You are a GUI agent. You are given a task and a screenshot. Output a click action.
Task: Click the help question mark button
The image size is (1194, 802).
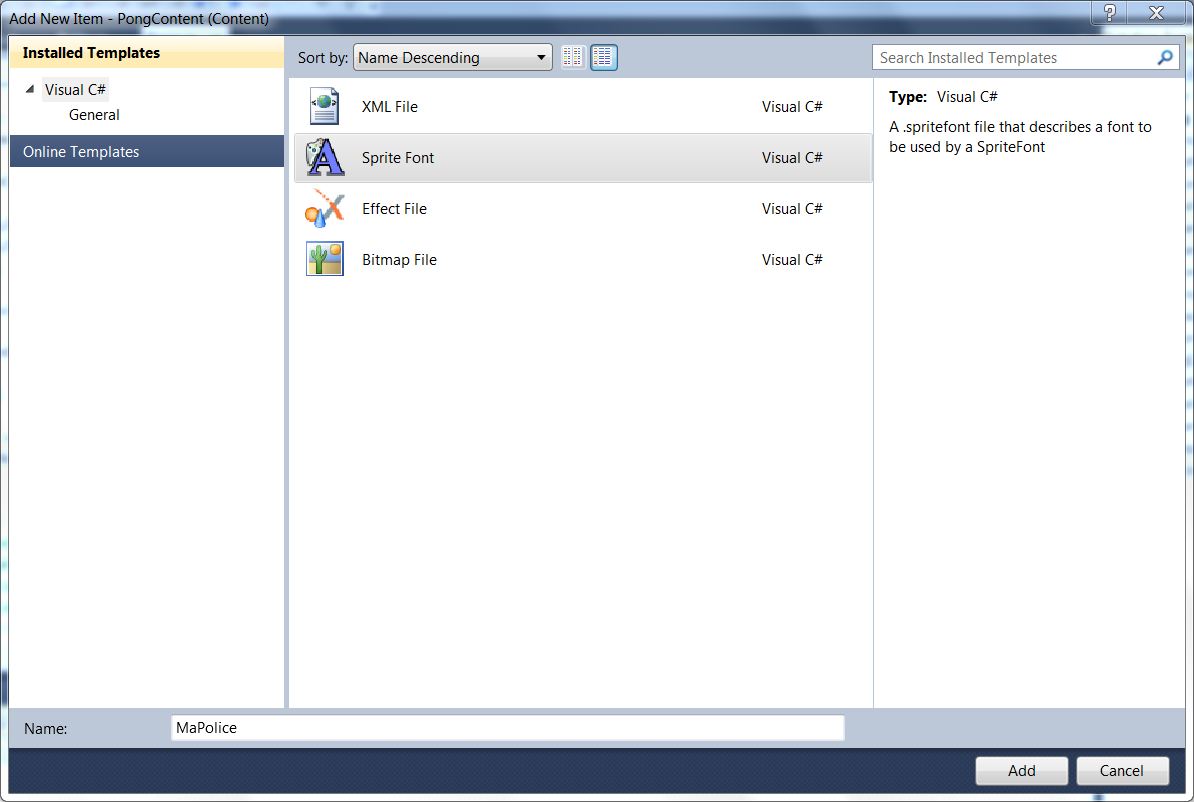tap(1109, 13)
